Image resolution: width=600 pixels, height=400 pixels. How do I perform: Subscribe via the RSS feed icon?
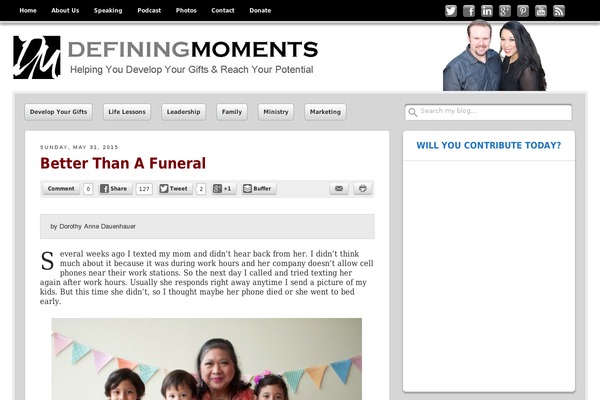click(559, 11)
